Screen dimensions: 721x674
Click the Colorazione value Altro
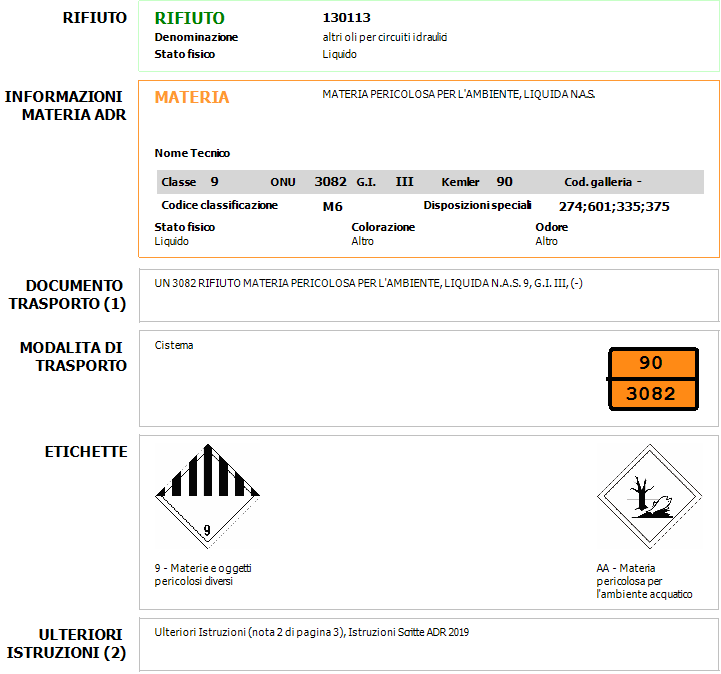[x=362, y=241]
